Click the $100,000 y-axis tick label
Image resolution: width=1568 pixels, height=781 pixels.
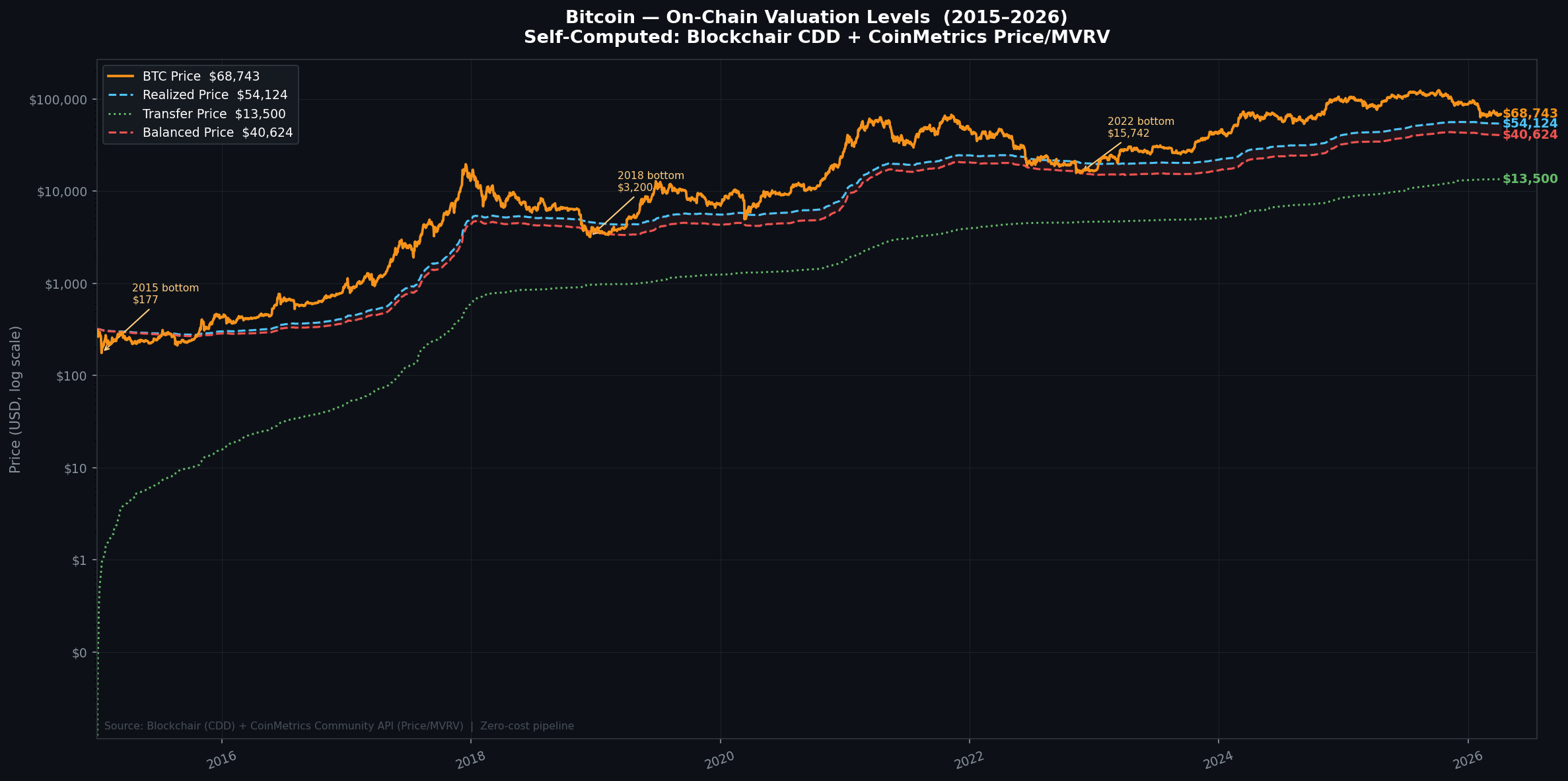(58, 100)
